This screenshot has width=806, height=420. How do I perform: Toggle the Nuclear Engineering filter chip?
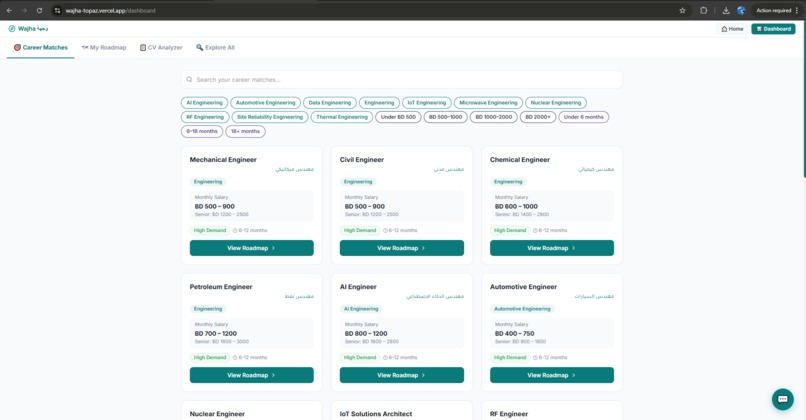(556, 103)
